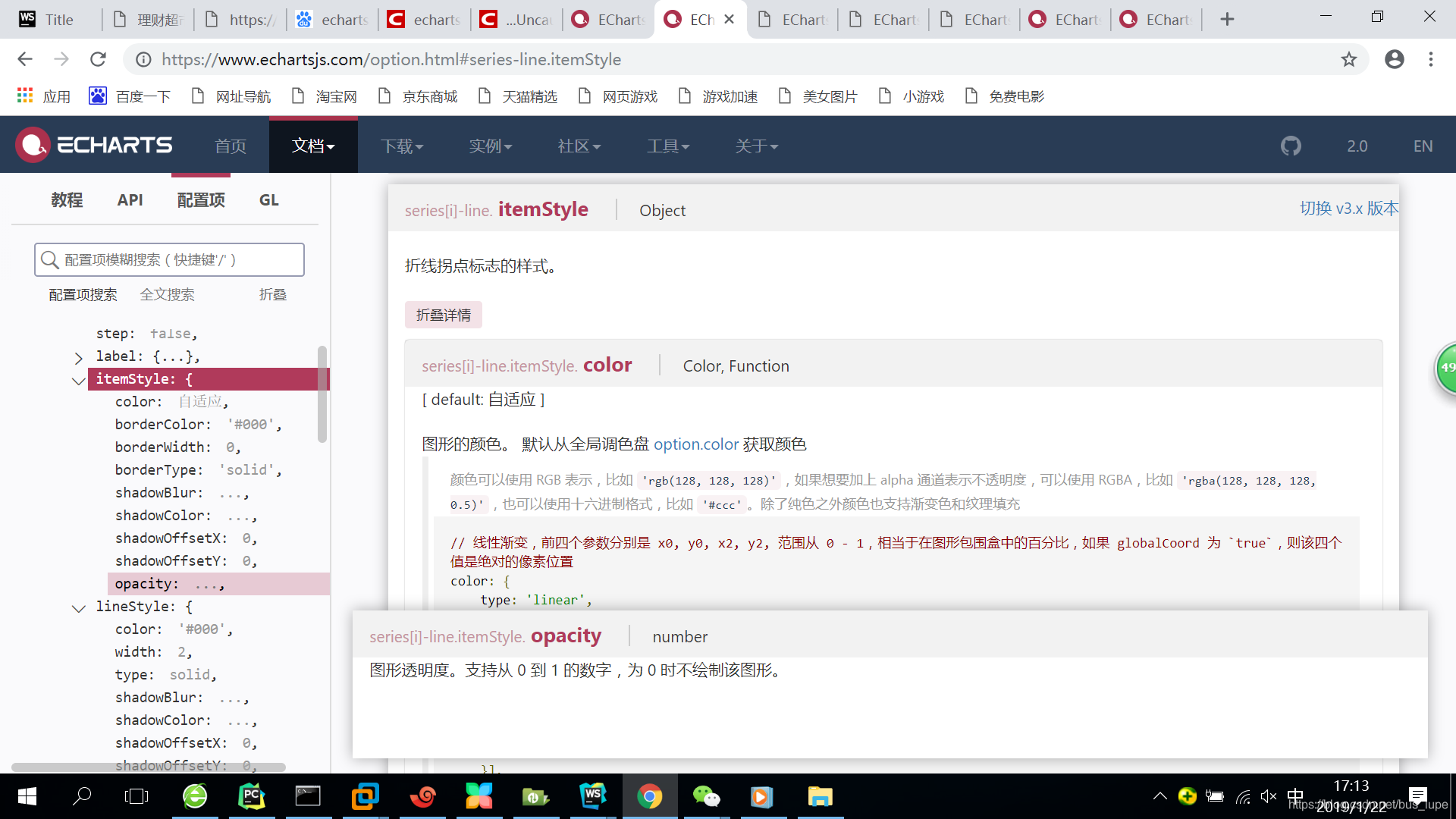The image size is (1456, 819).
Task: Close the active ECharts browser tab
Action: [x=730, y=20]
